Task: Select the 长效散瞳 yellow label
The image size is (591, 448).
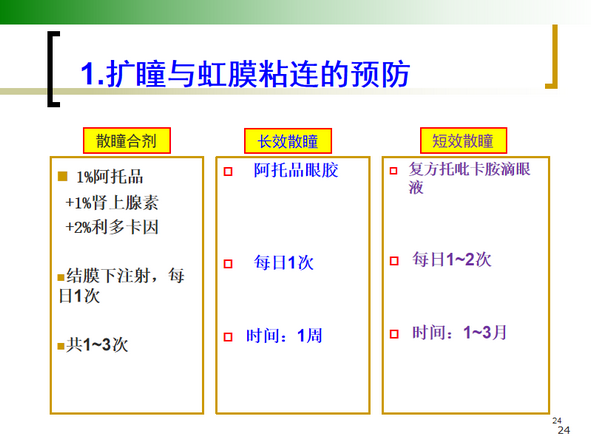Action: tap(288, 141)
